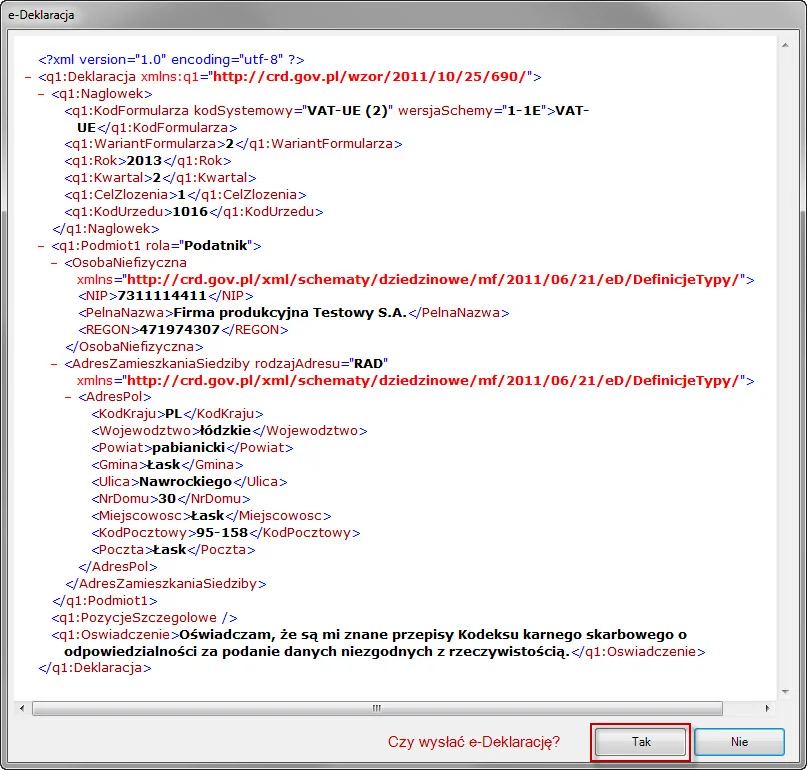This screenshot has height=770, width=807.
Task: Click the RAD address type value
Action: 368,364
